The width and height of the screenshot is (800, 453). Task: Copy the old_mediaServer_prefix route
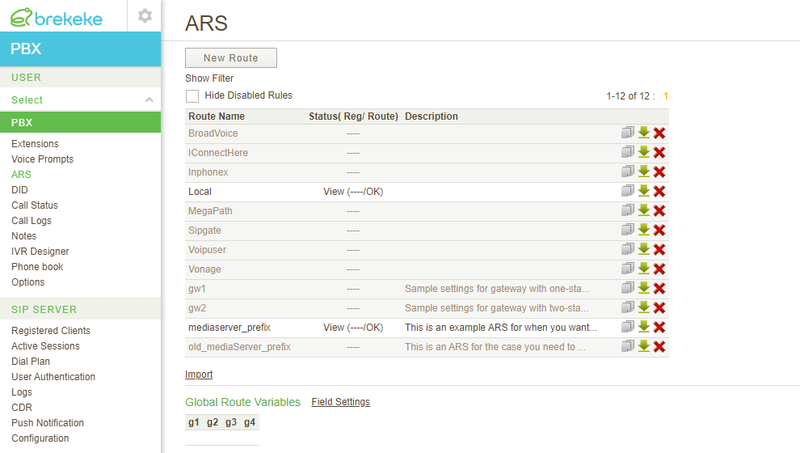click(628, 346)
